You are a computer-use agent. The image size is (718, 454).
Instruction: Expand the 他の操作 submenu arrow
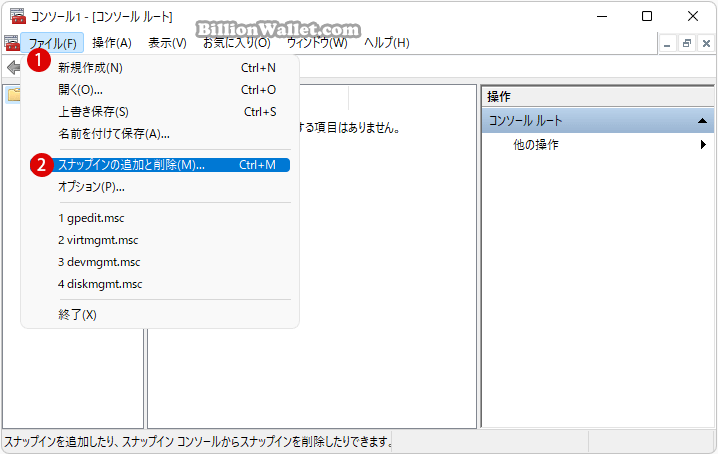tap(703, 145)
